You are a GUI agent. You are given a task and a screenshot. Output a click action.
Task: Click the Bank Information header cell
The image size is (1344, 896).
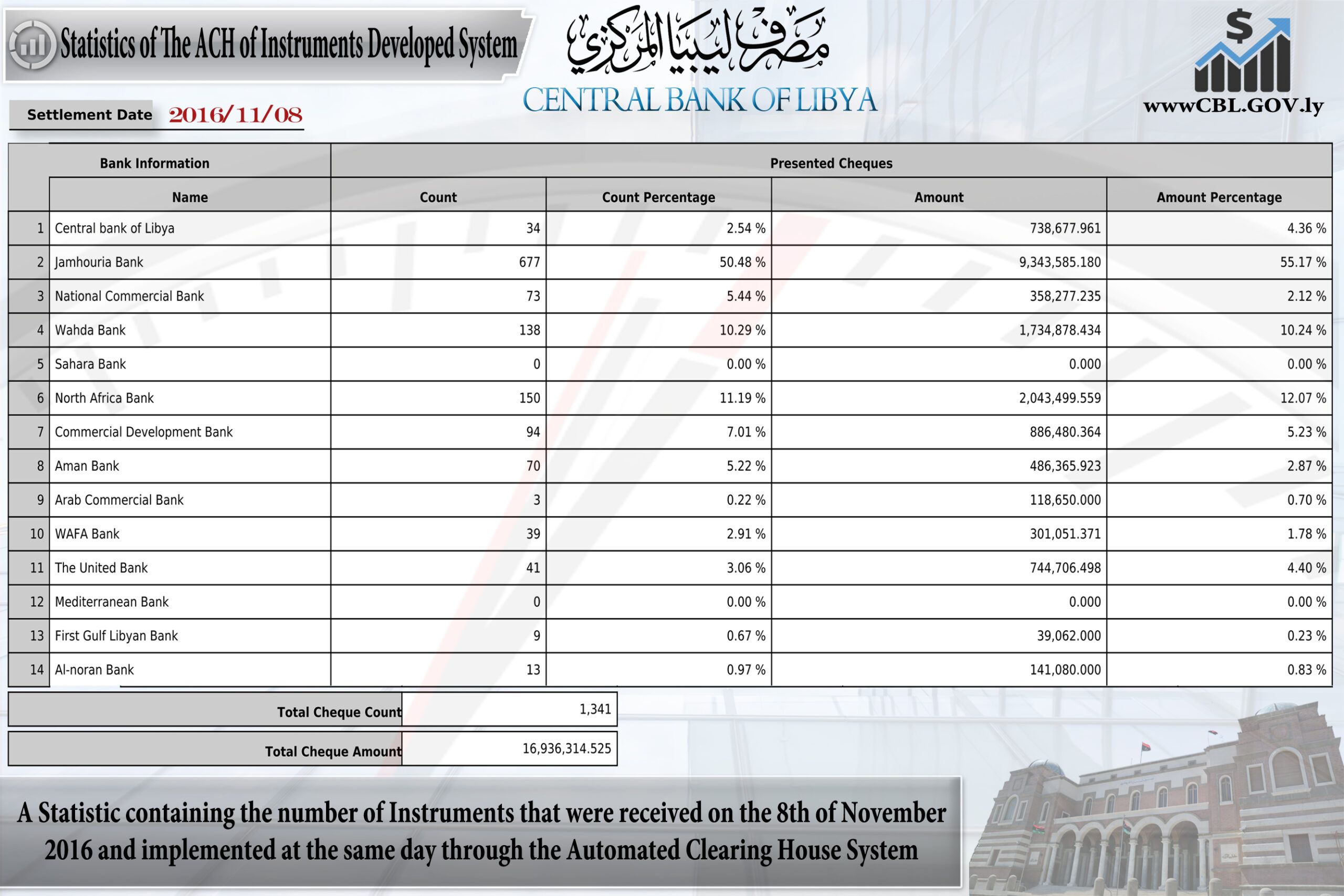(155, 163)
